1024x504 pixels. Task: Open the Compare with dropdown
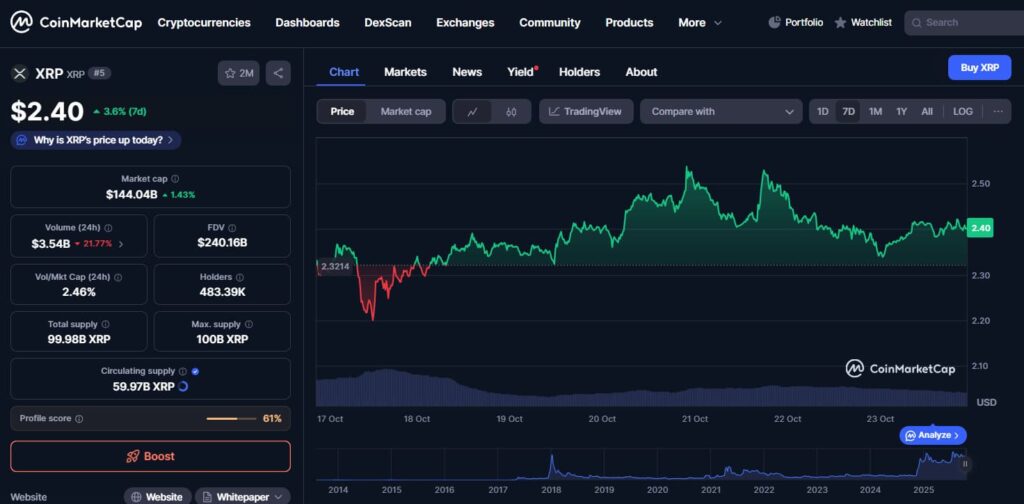pyautogui.click(x=721, y=112)
